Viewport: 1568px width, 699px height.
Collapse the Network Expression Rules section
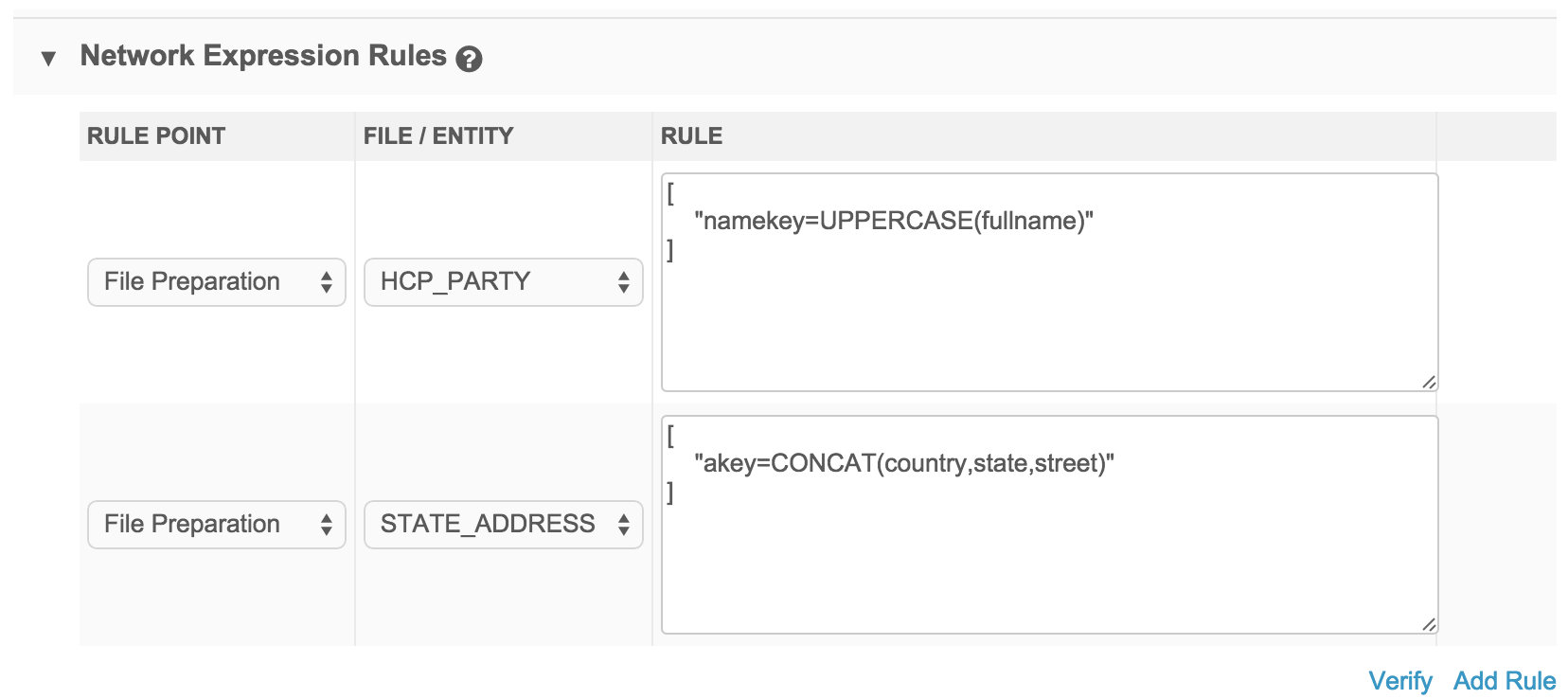48,59
